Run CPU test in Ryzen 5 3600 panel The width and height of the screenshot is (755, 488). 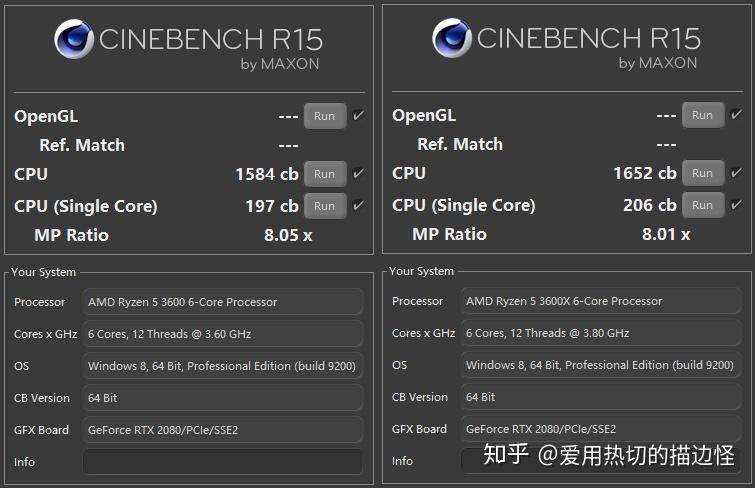(x=325, y=174)
